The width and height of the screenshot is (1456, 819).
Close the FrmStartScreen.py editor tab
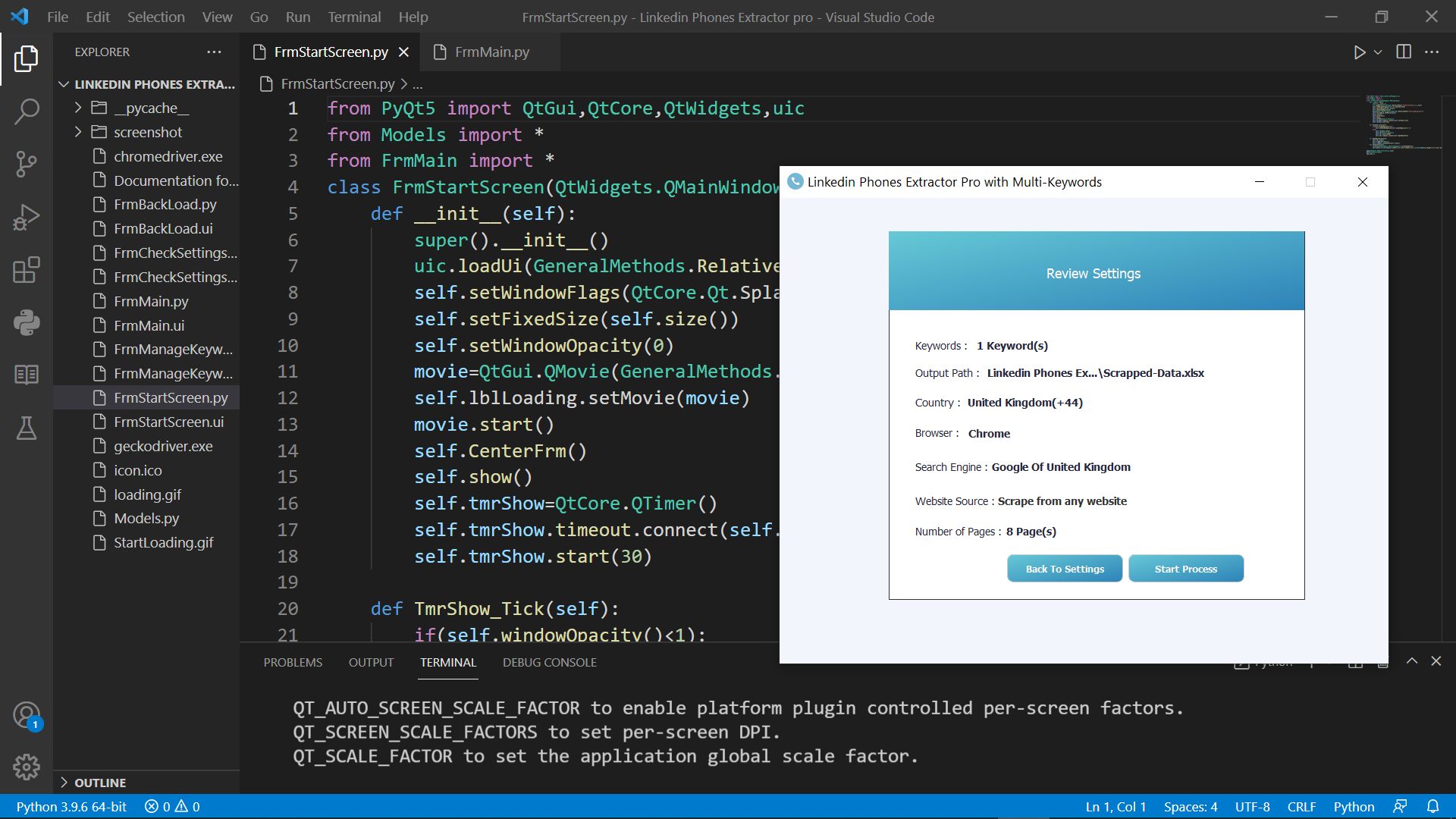click(404, 52)
